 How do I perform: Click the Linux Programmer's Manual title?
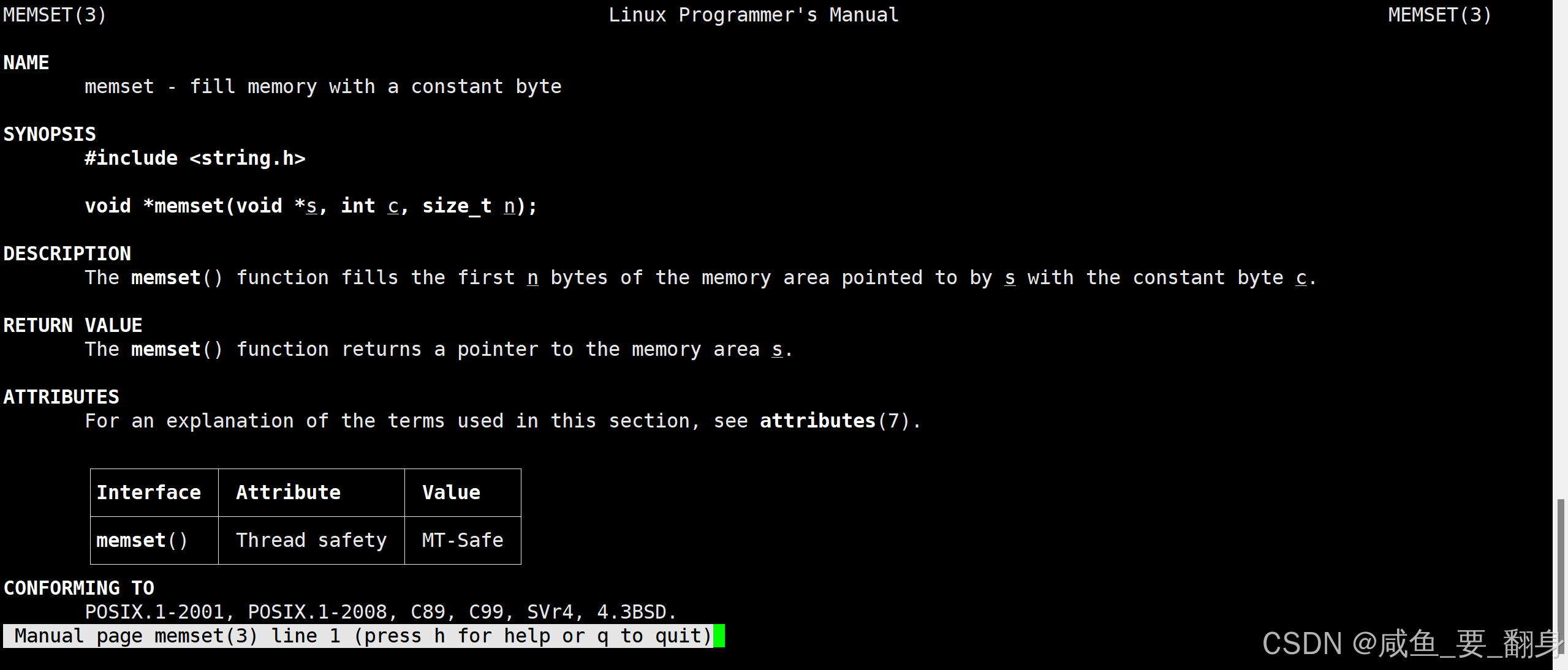coord(753,15)
